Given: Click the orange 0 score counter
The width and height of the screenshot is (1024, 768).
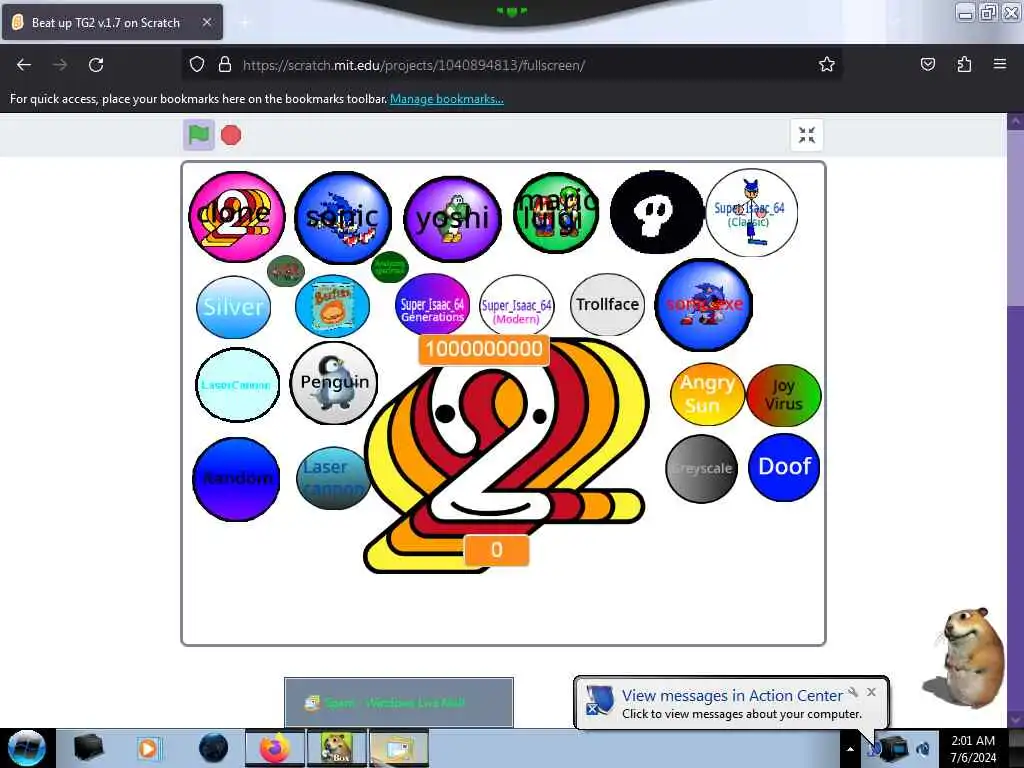Looking at the screenshot, I should coord(496,551).
